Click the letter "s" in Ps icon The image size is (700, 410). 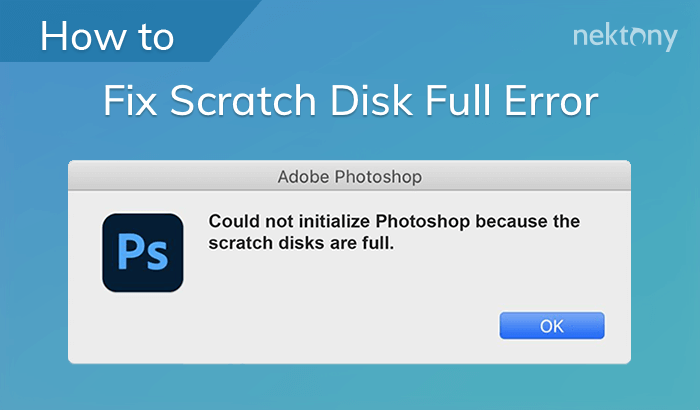point(156,257)
